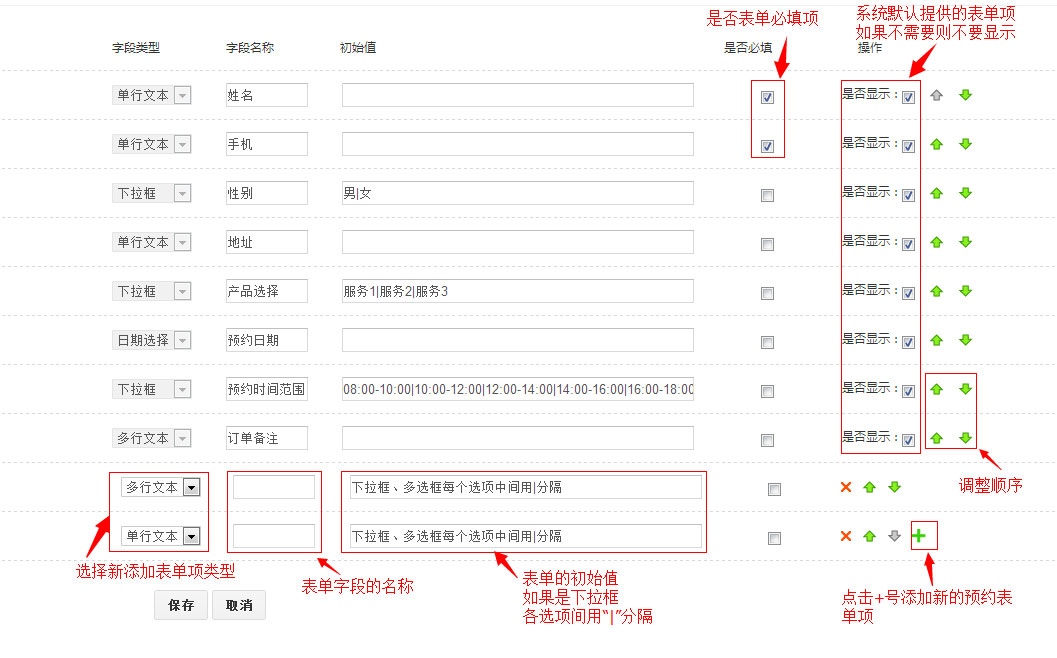
Task: Mark 产品选择 as required
Action: point(767,293)
